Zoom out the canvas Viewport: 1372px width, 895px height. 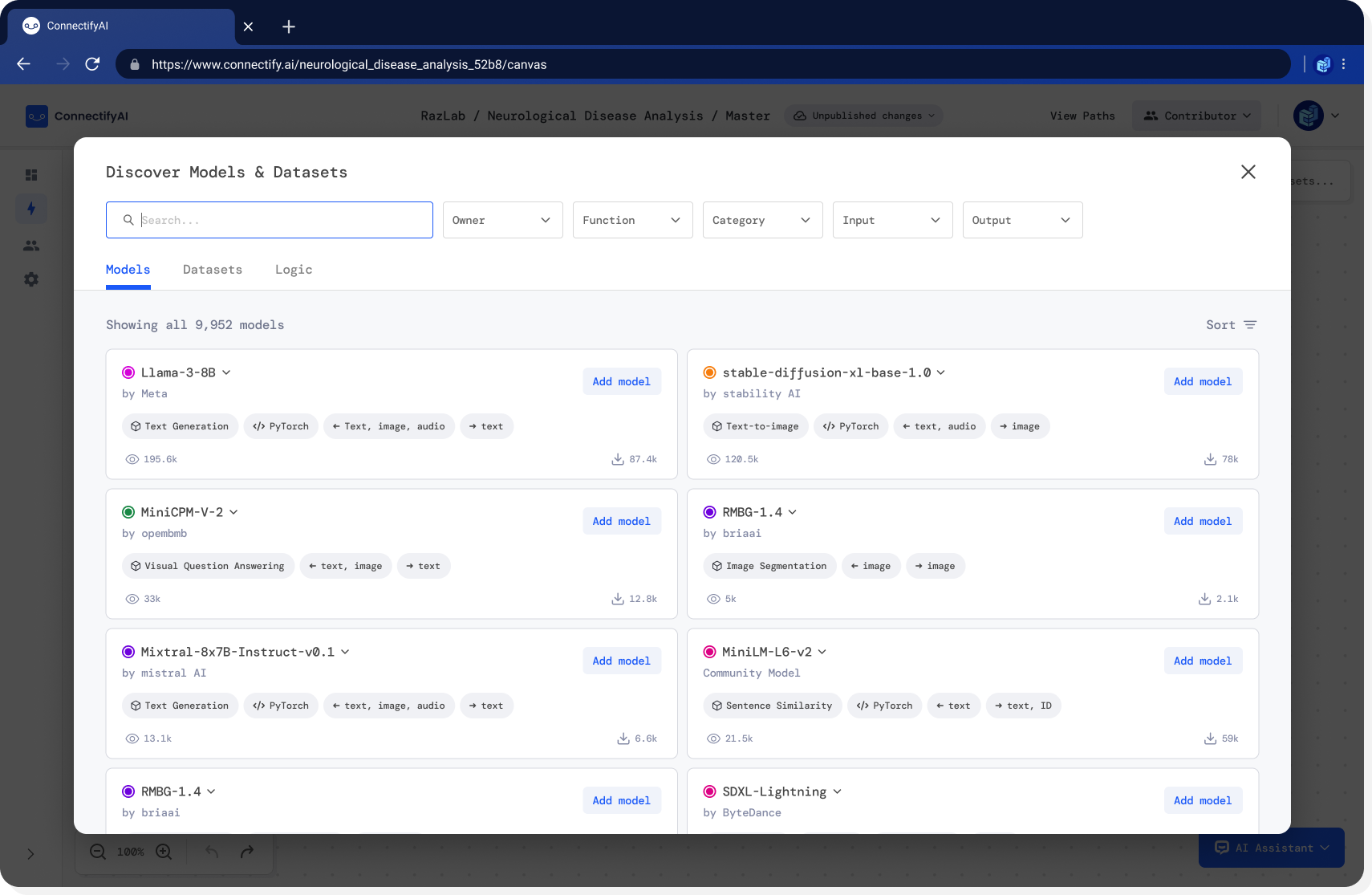[x=98, y=852]
